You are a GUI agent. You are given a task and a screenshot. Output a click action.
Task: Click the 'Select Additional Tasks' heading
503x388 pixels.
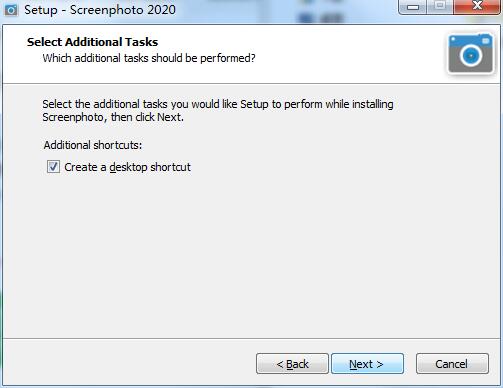click(x=92, y=42)
